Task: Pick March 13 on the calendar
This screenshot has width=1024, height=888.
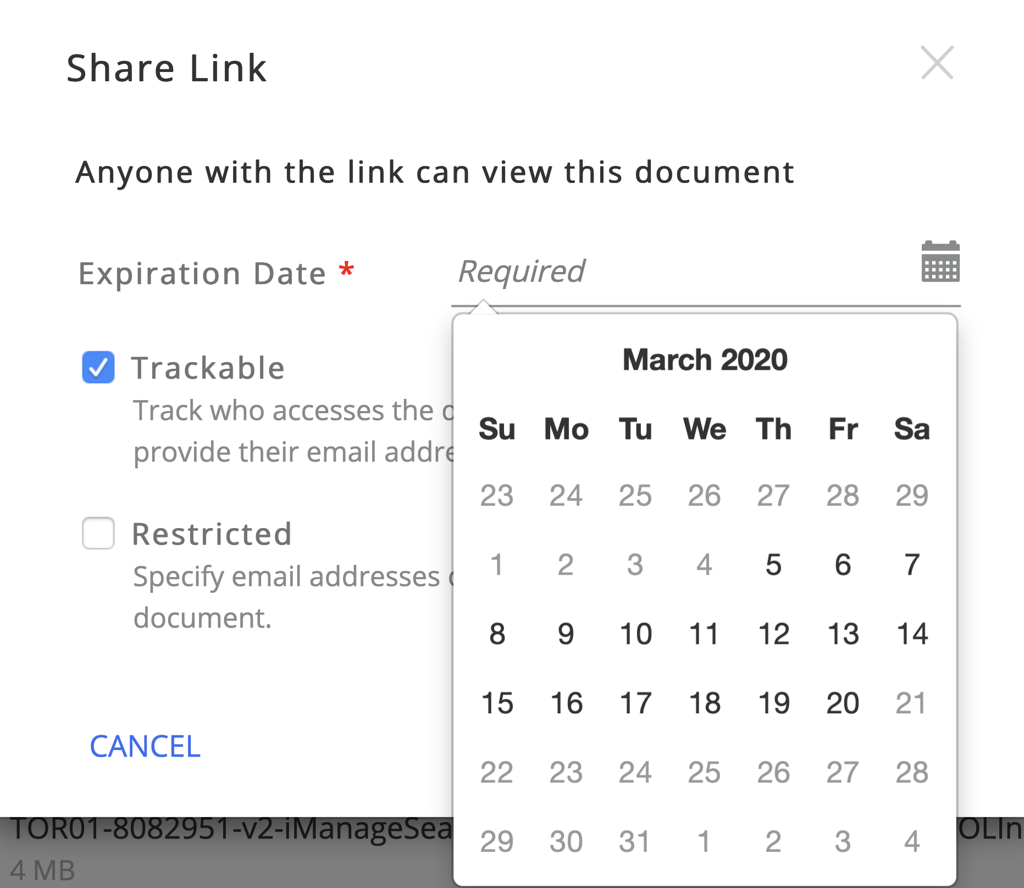Action: click(843, 634)
